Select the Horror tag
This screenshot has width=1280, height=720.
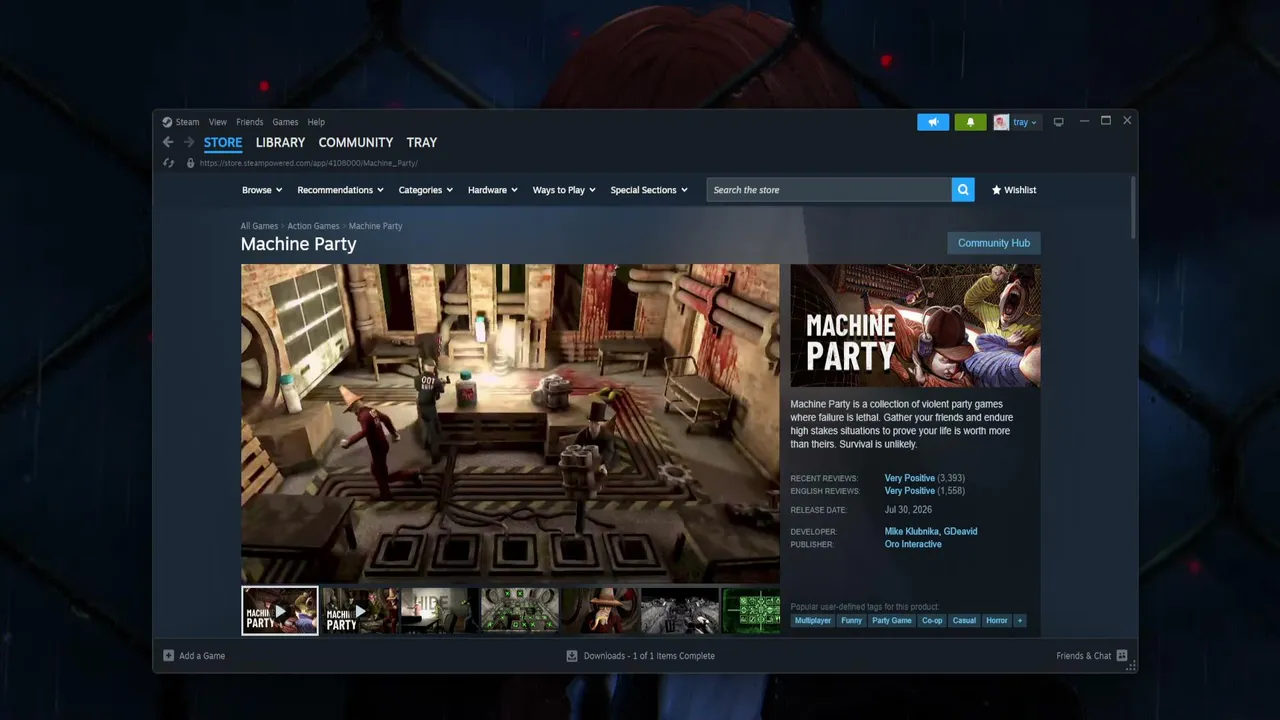997,621
